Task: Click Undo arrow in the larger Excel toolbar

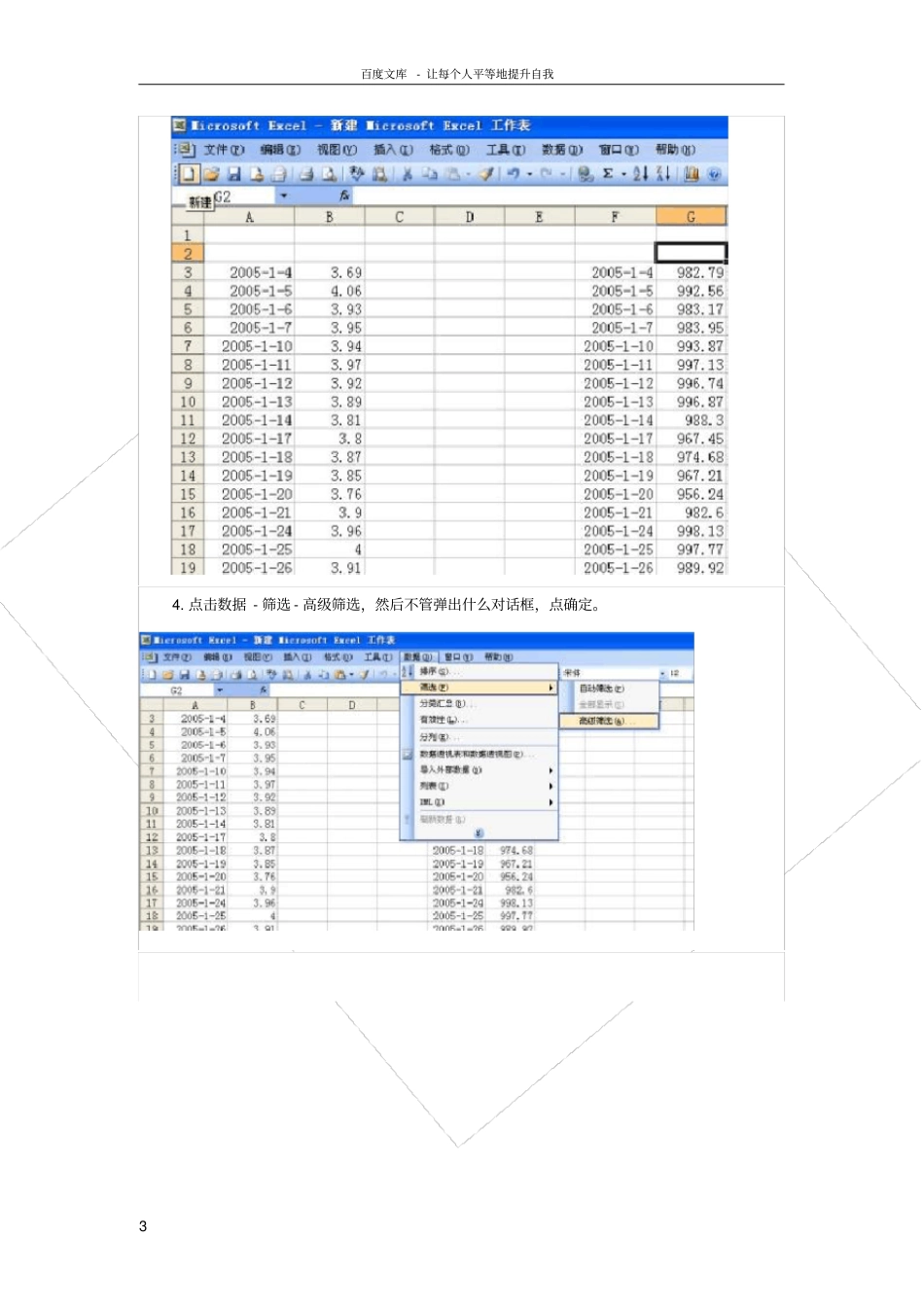Action: pyautogui.click(x=513, y=174)
